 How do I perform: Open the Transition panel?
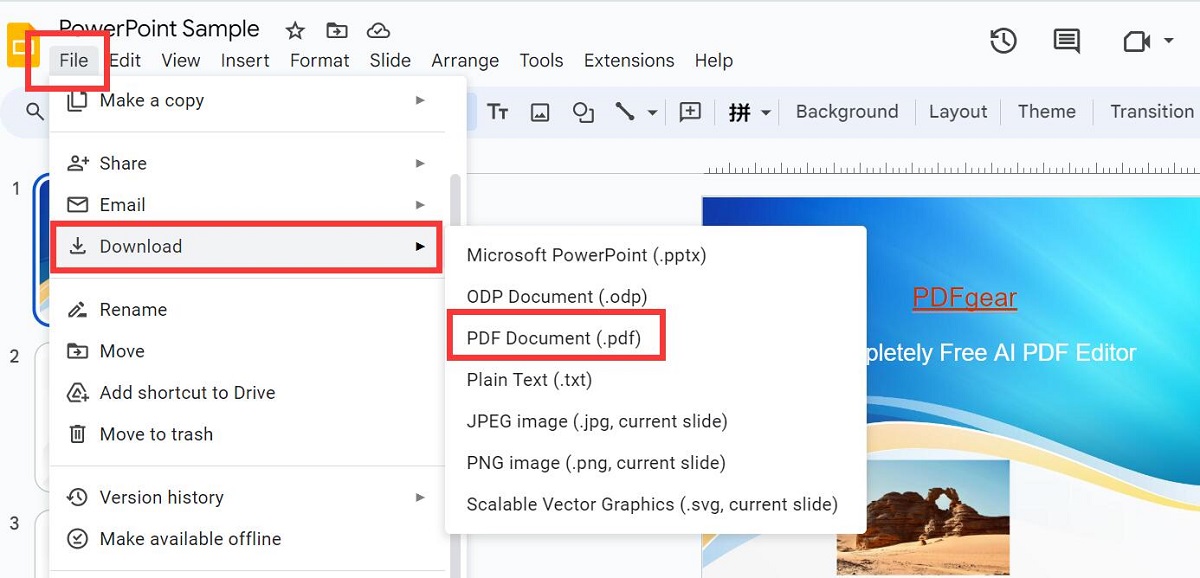point(1152,112)
